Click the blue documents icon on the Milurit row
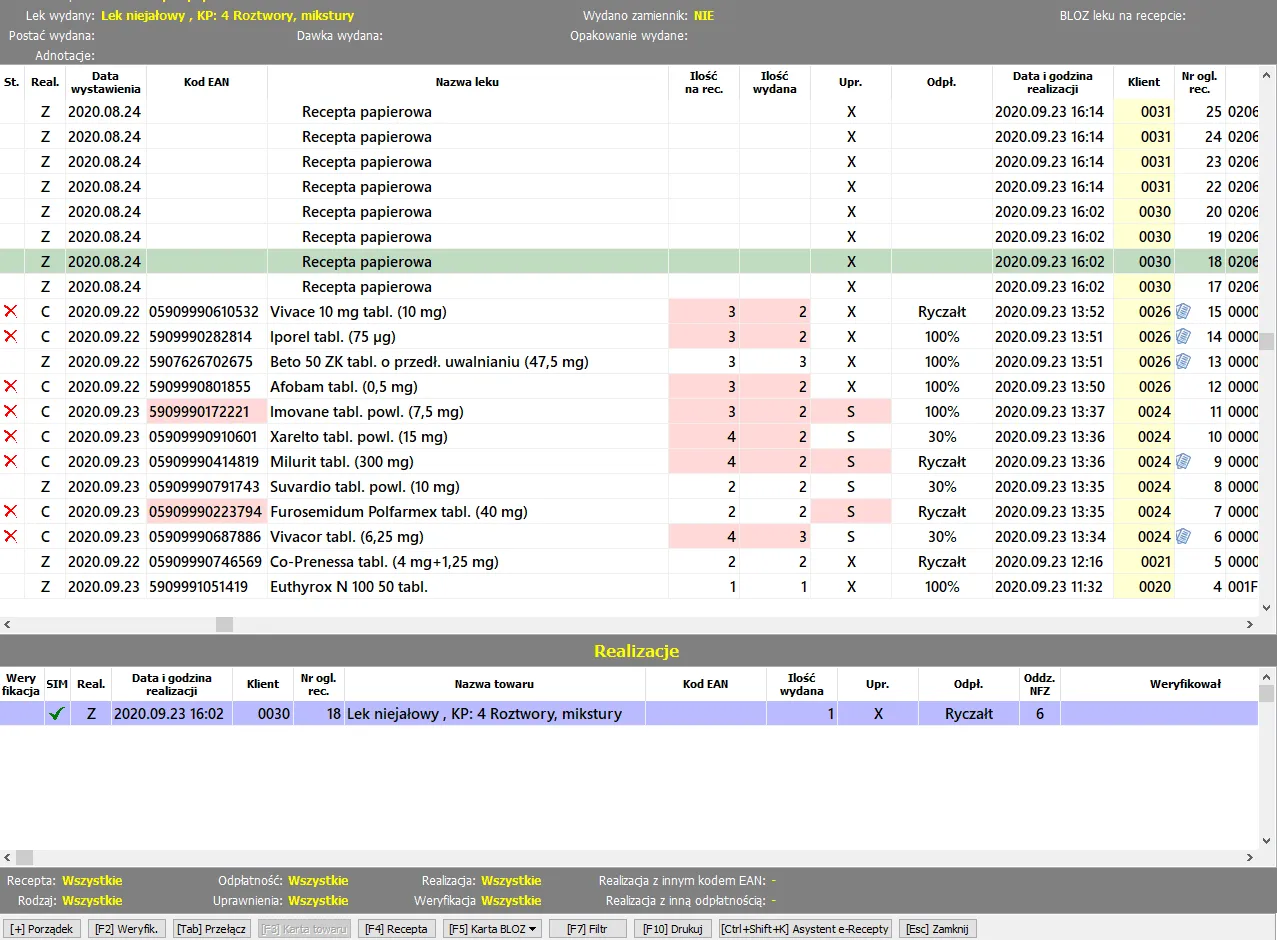 [1182, 461]
